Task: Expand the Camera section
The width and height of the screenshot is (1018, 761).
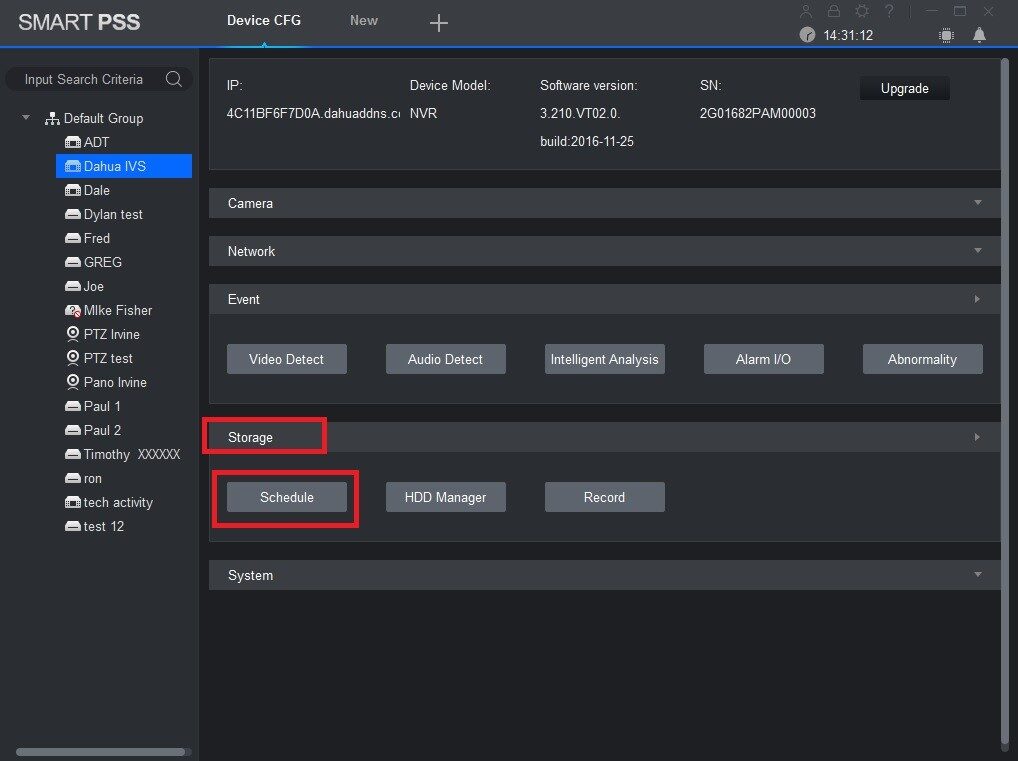Action: (x=977, y=203)
